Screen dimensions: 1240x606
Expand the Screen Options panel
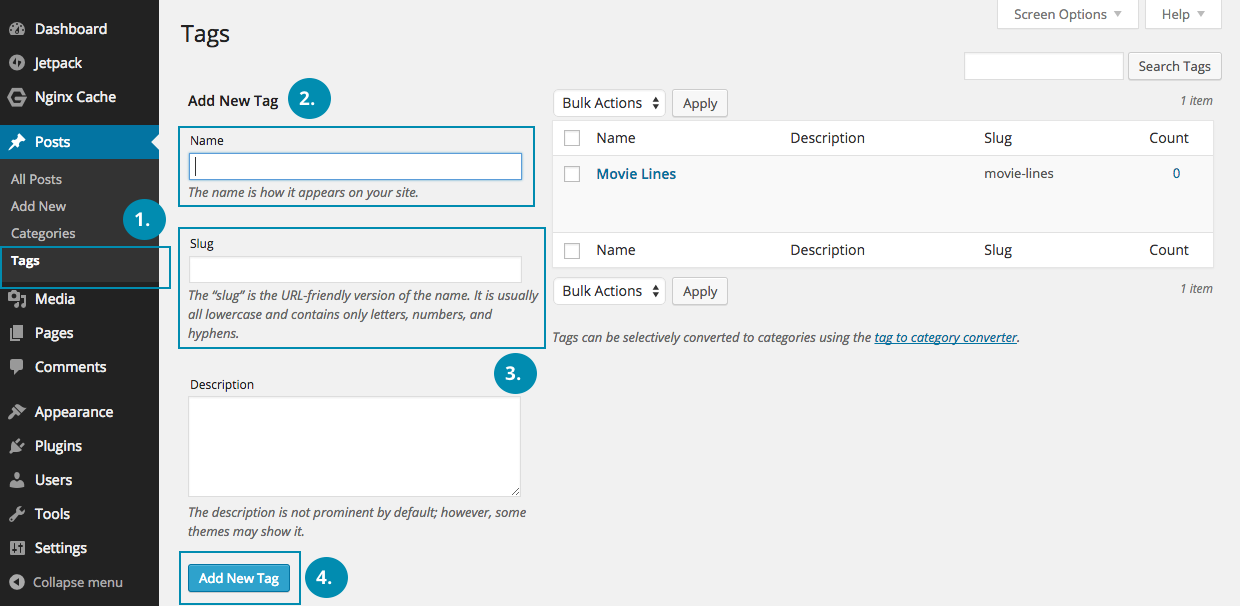tap(1068, 14)
